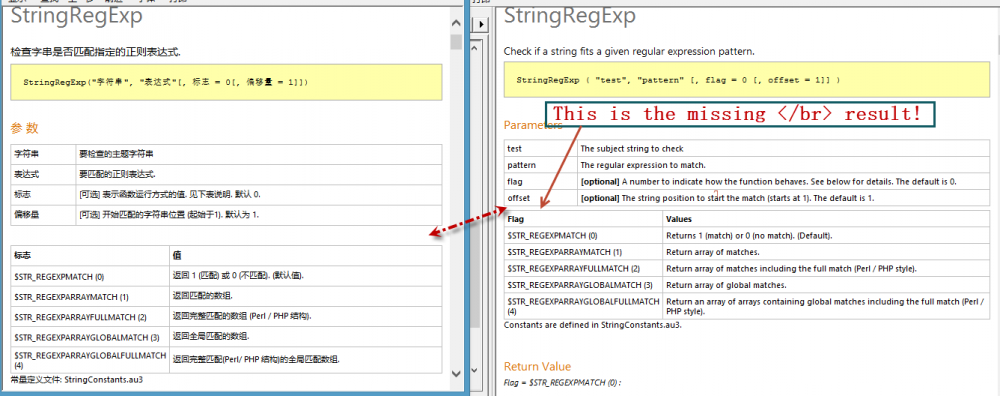
Task: Click the 'This is the missing </br> result!' annotation
Action: pos(737,114)
